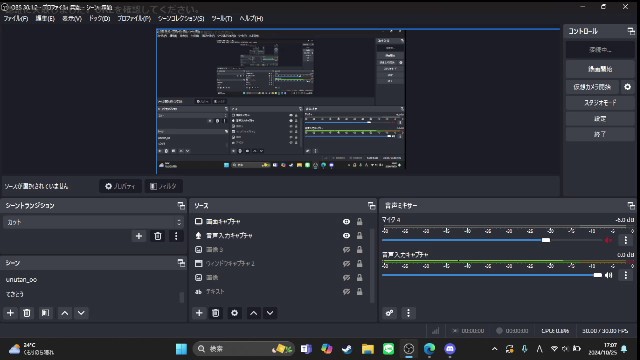Expand hidden system tray icons chevron
The width and height of the screenshot is (640, 360).
(494, 349)
